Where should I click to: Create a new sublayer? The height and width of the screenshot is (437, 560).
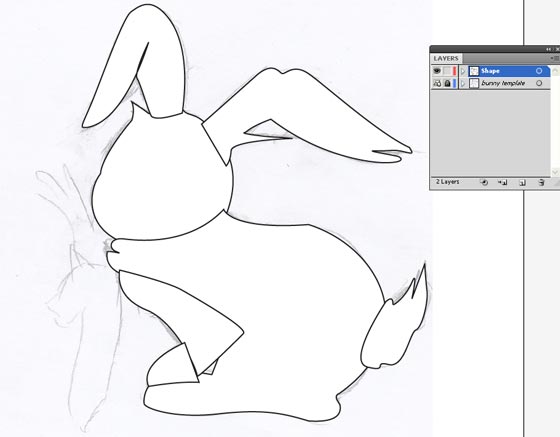click(502, 182)
